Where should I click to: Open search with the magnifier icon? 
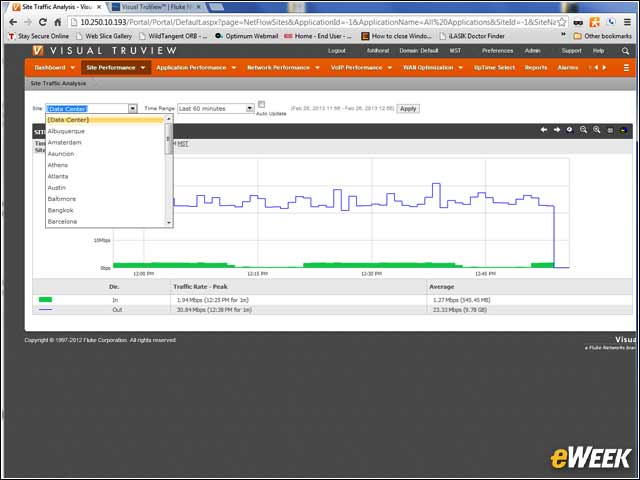pos(625,51)
